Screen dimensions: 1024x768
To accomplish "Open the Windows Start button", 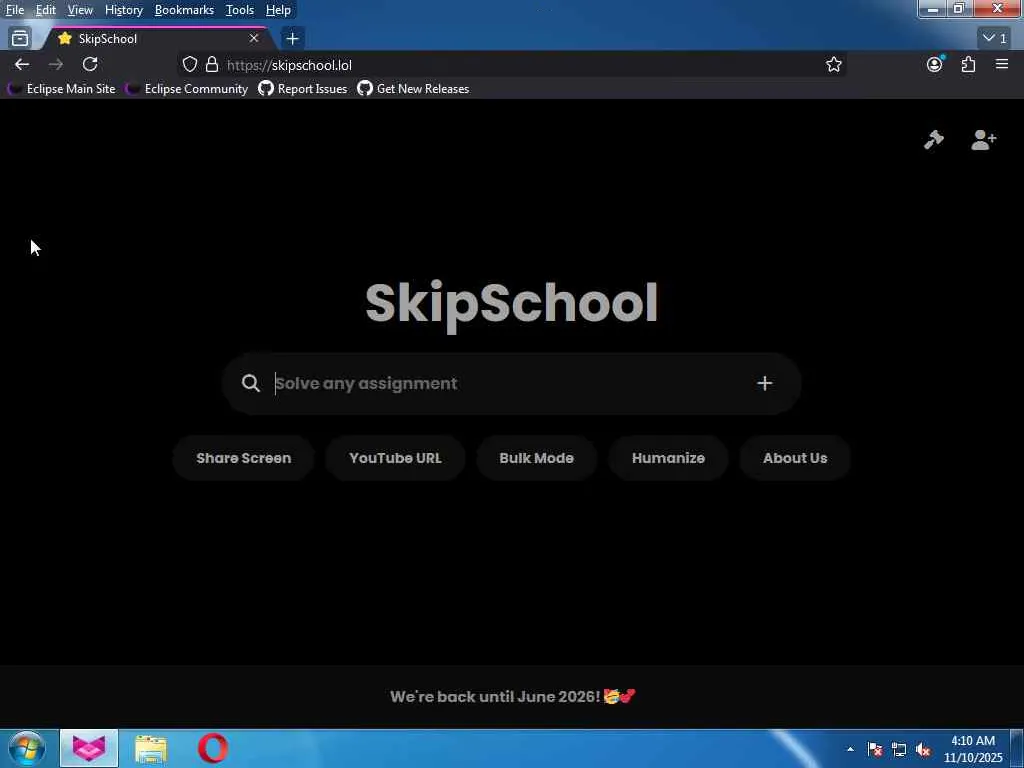I will click(x=27, y=748).
